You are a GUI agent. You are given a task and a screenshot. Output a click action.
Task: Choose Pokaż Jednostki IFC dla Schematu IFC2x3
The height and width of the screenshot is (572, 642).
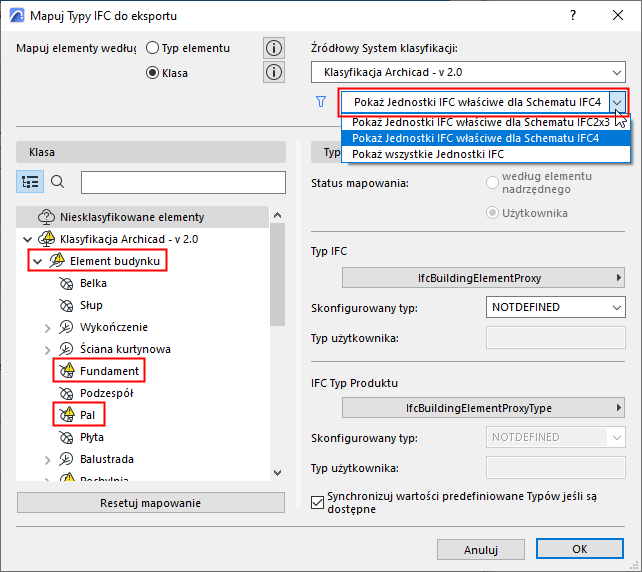point(481,122)
